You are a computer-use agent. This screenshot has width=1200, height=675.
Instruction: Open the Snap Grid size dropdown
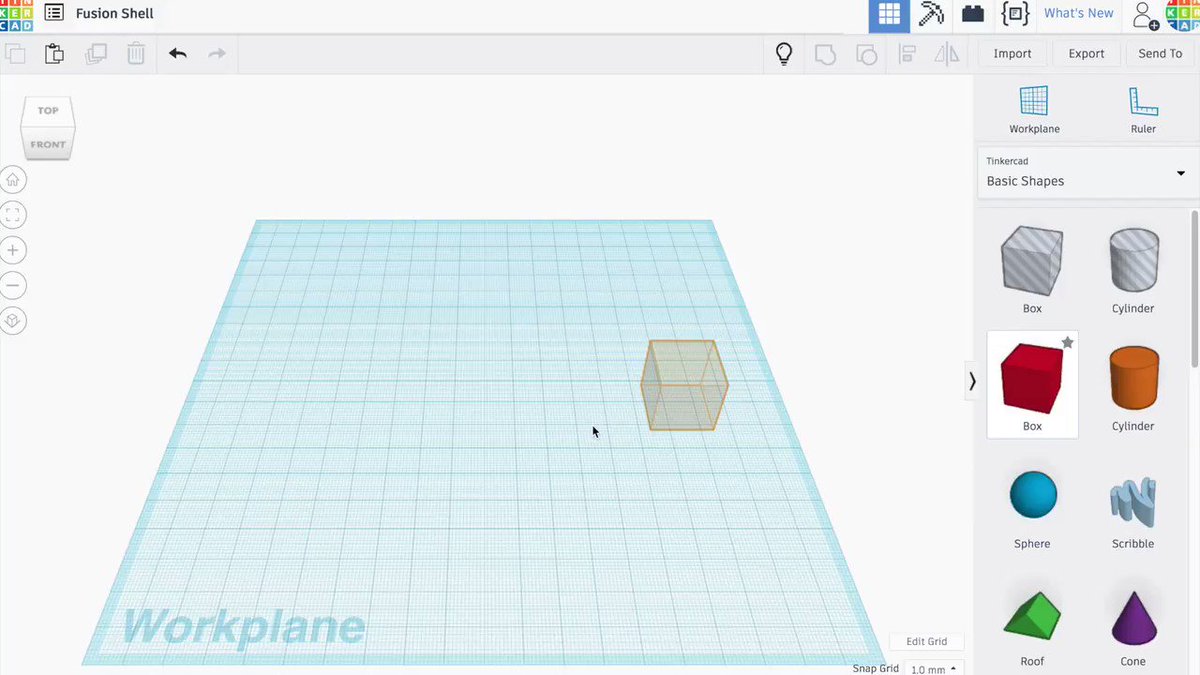pos(932,667)
